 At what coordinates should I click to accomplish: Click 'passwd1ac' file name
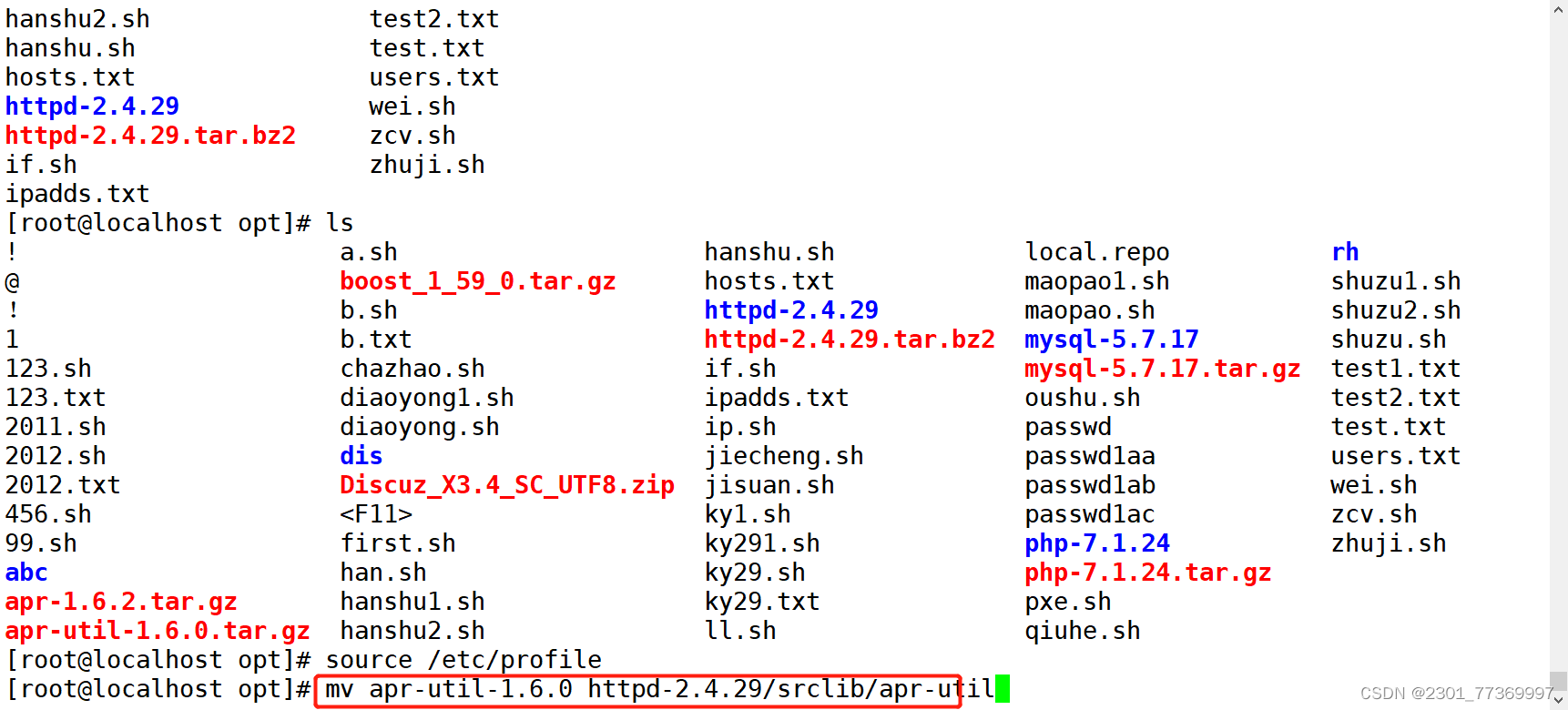click(x=1090, y=514)
